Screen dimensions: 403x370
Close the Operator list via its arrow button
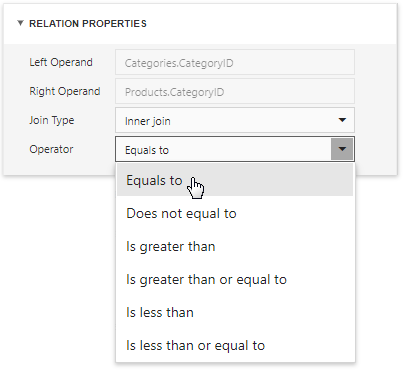pos(342,149)
